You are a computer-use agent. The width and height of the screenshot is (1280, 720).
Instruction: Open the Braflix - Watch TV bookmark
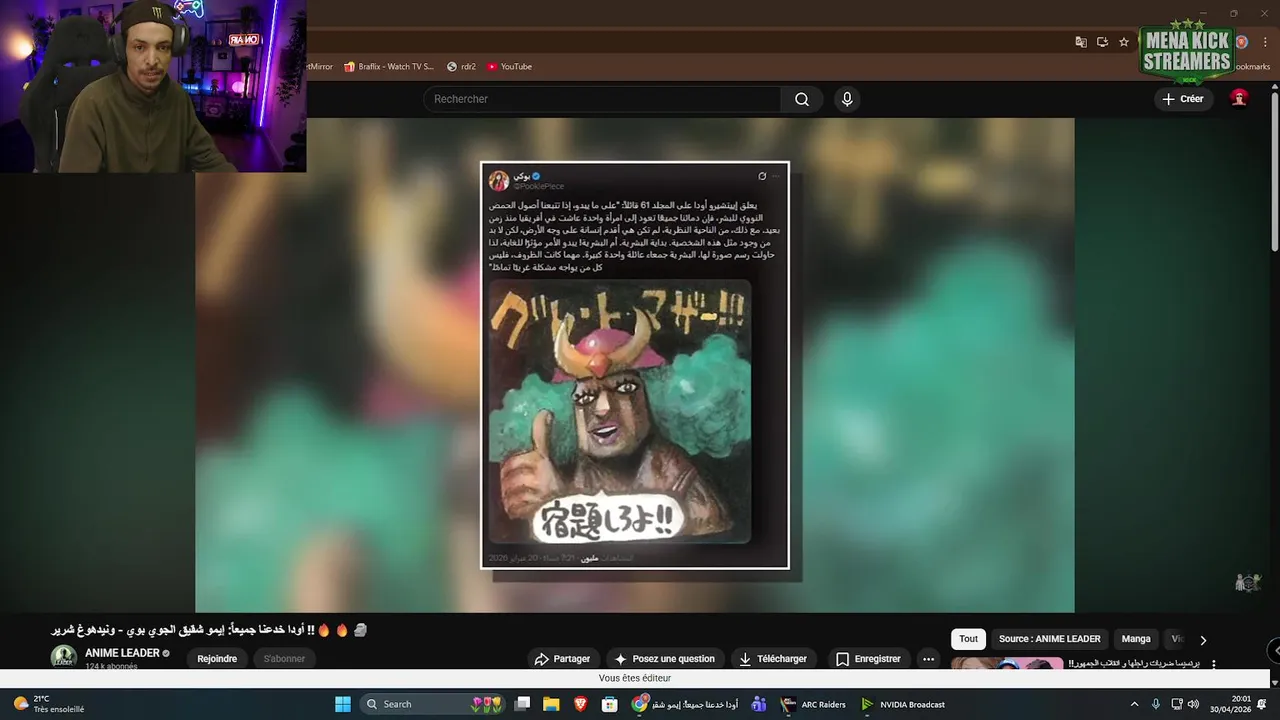point(389,67)
